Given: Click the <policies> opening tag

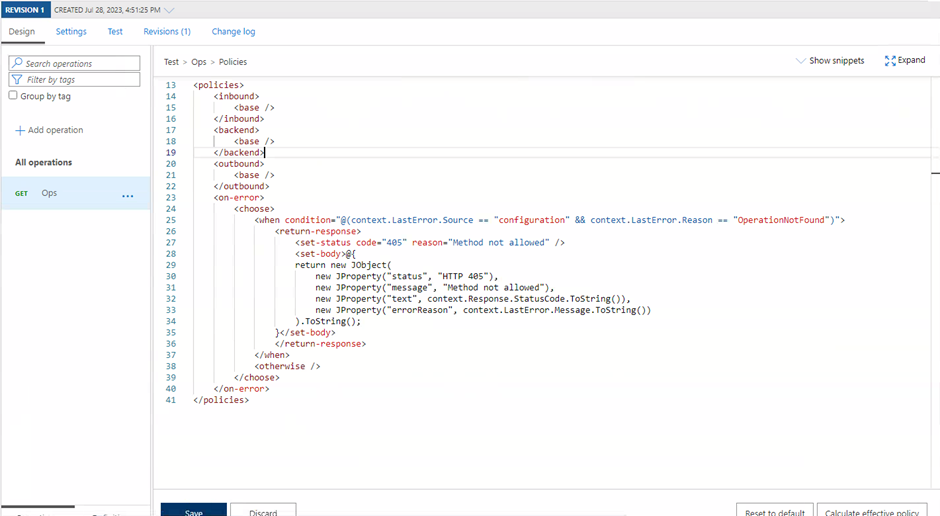Looking at the screenshot, I should click(218, 85).
